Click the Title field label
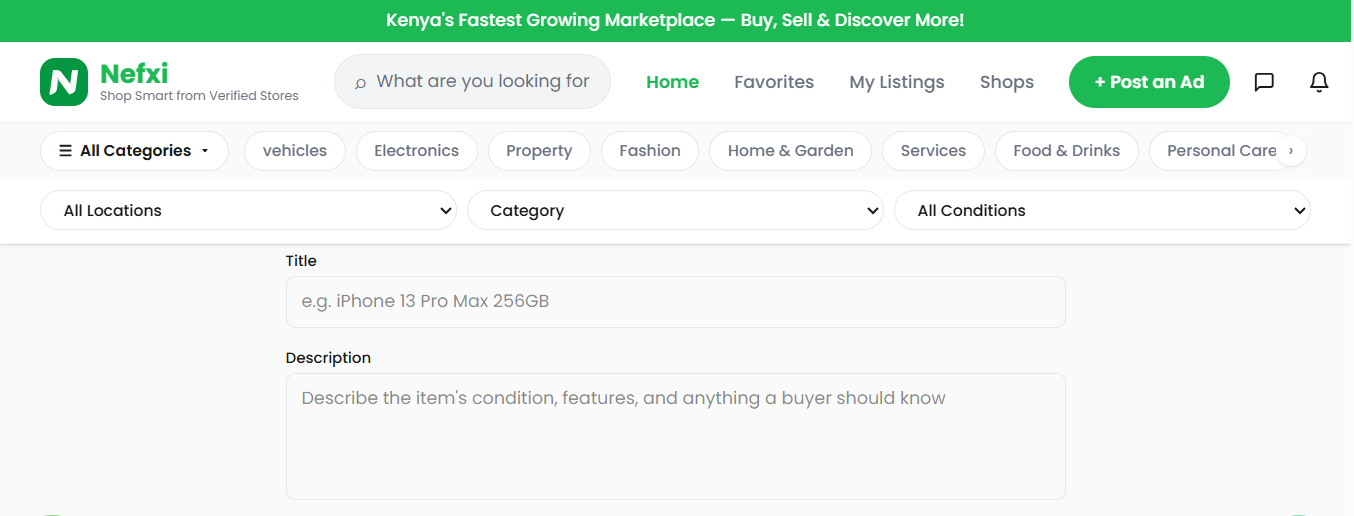This screenshot has width=1354, height=516. [301, 261]
